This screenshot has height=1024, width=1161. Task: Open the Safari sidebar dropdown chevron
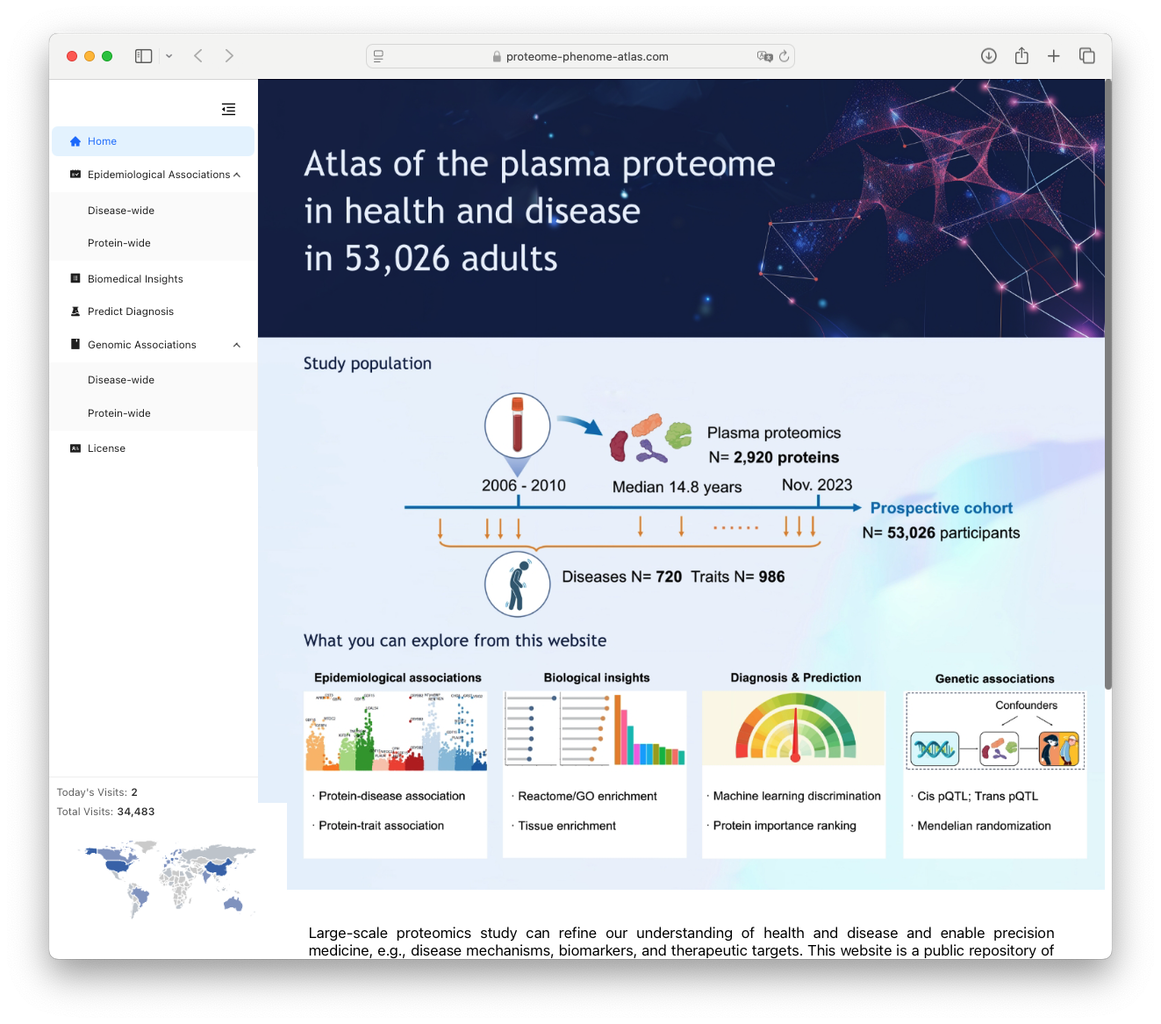pyautogui.click(x=169, y=56)
